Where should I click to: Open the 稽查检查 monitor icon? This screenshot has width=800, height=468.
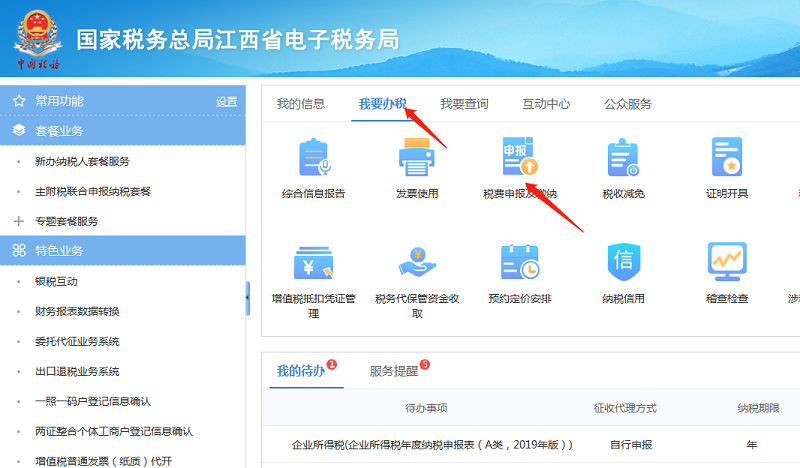(x=727, y=262)
